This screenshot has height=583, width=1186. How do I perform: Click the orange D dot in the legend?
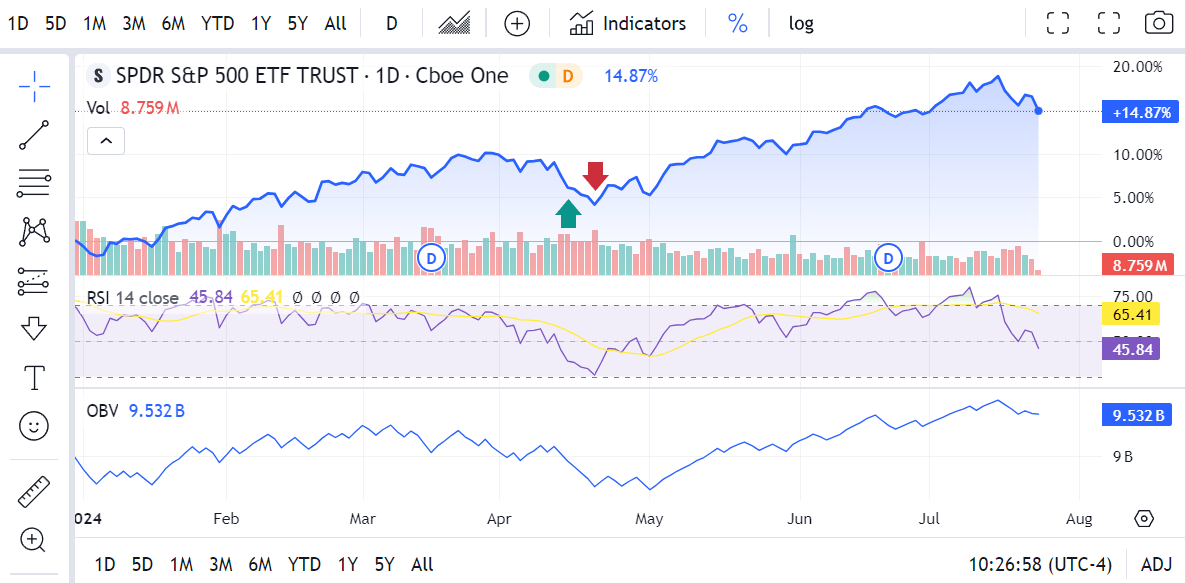[567, 75]
